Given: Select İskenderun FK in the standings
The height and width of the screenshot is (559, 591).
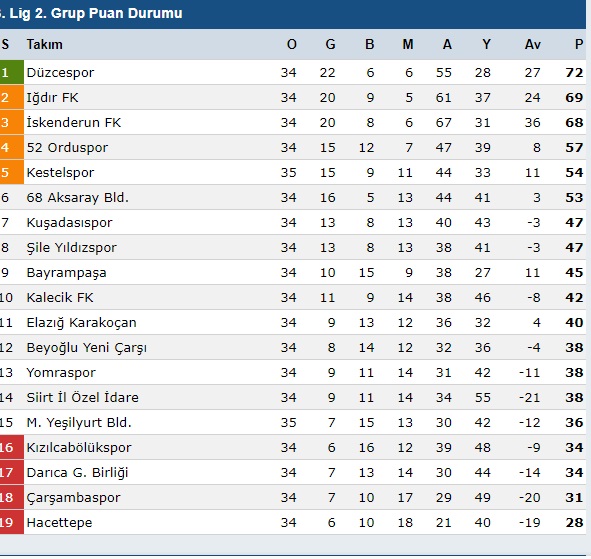Looking at the screenshot, I should coord(74,123).
